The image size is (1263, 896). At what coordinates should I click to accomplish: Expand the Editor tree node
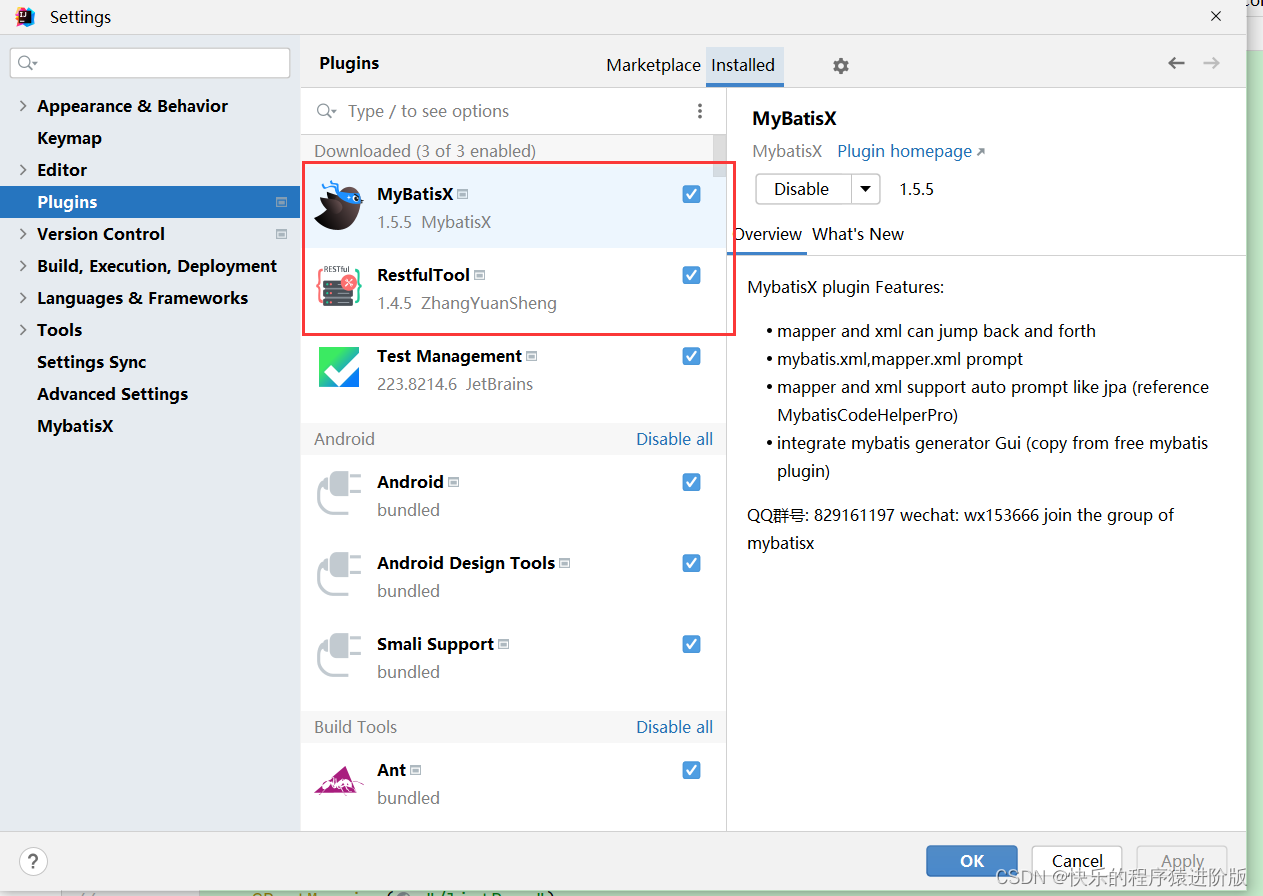coord(22,170)
